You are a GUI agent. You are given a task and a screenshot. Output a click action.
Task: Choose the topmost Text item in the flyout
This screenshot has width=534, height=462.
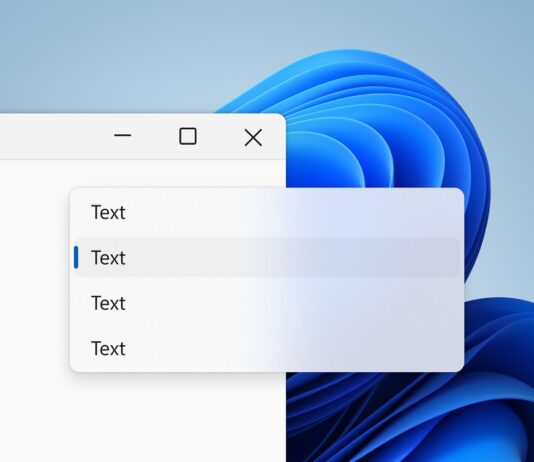click(x=267, y=212)
